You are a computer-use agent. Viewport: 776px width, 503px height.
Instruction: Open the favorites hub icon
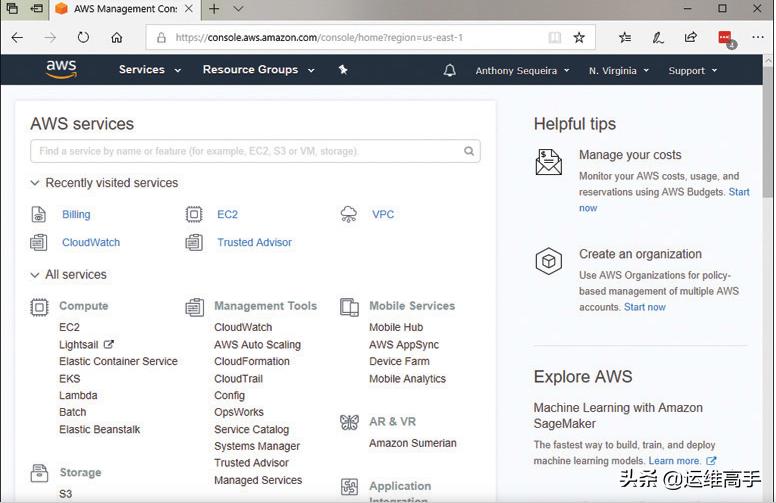tap(625, 38)
